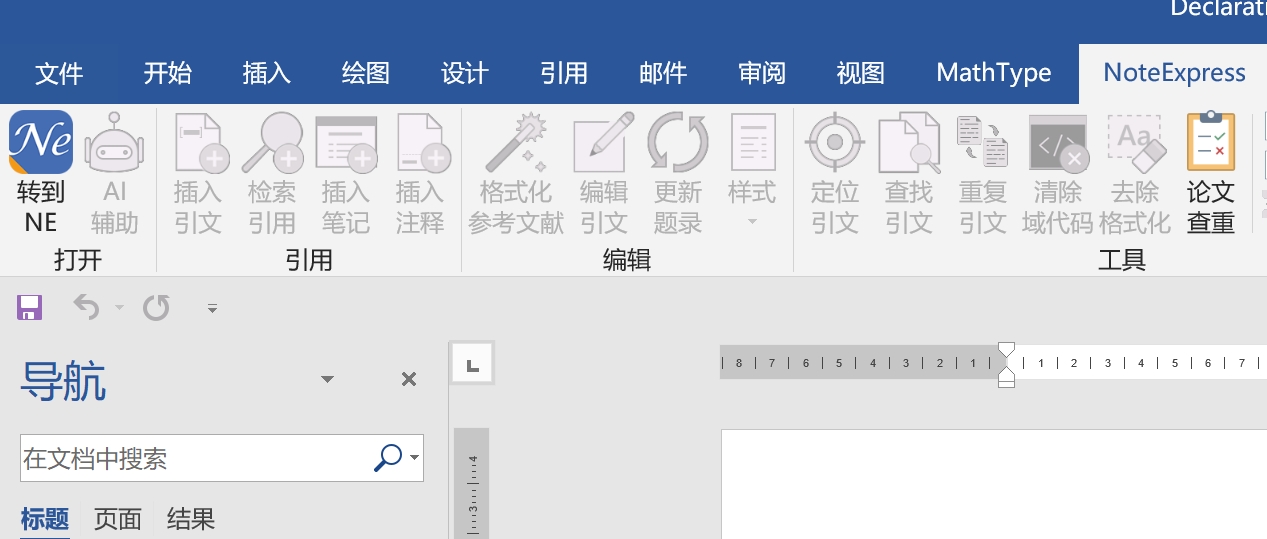Select the 页面 pages navigation tab
Image resolution: width=1267 pixels, height=539 pixels.
118,519
